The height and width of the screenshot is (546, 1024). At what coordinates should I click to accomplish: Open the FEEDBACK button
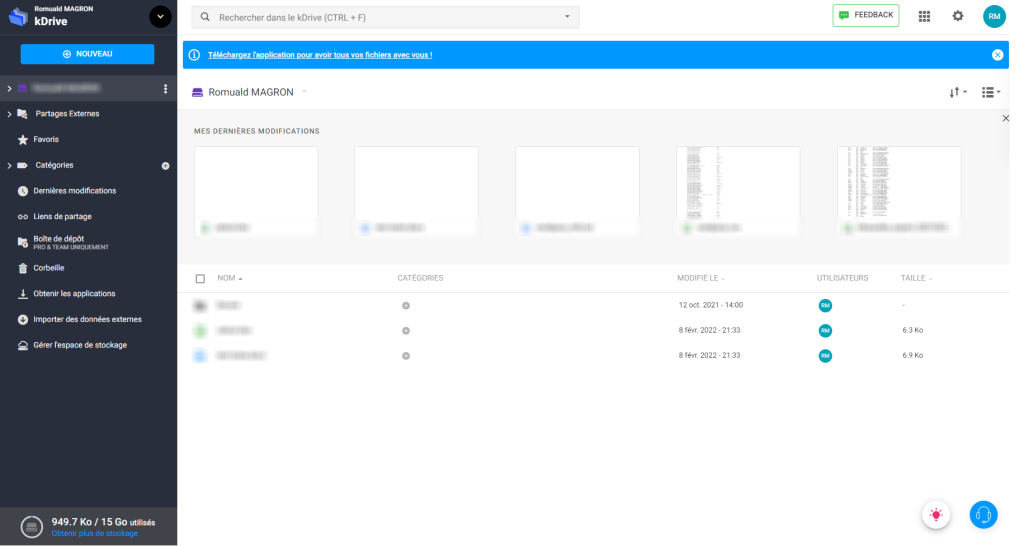tap(865, 15)
